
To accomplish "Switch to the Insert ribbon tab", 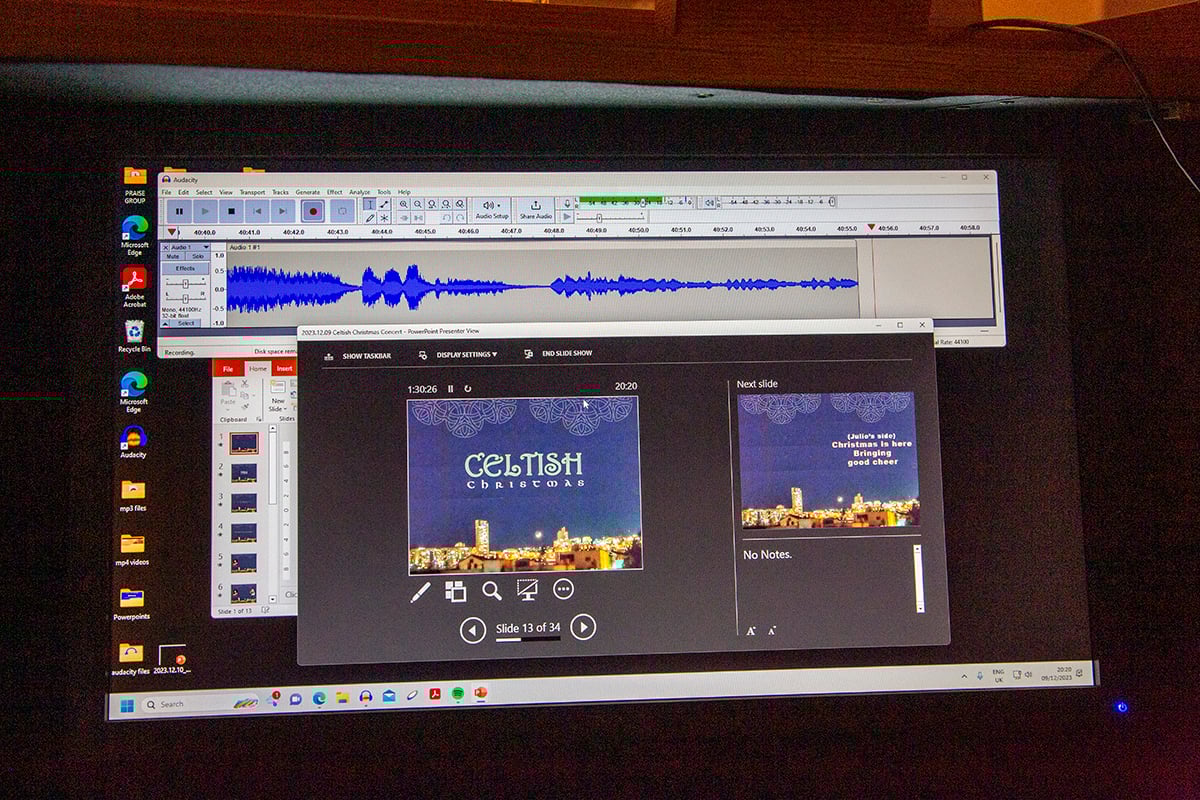I will click(x=285, y=368).
